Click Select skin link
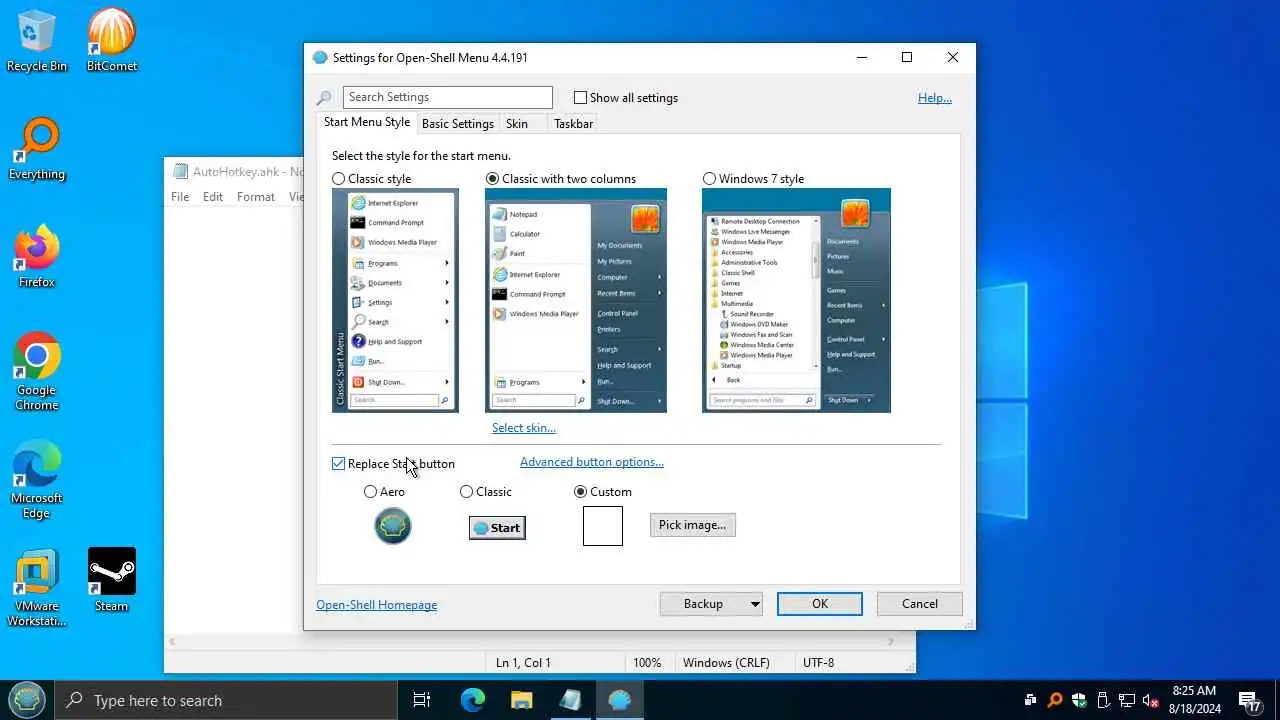Screen dimensions: 1280x720 524,428
